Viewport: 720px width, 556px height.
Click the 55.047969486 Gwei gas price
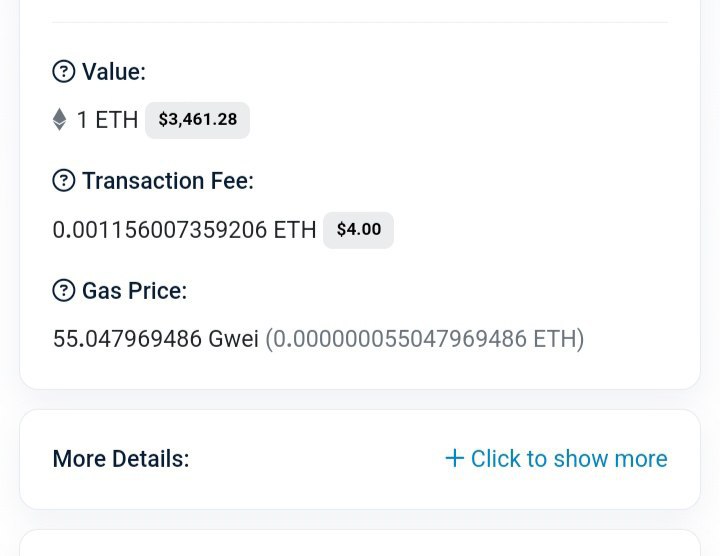click(x=156, y=340)
